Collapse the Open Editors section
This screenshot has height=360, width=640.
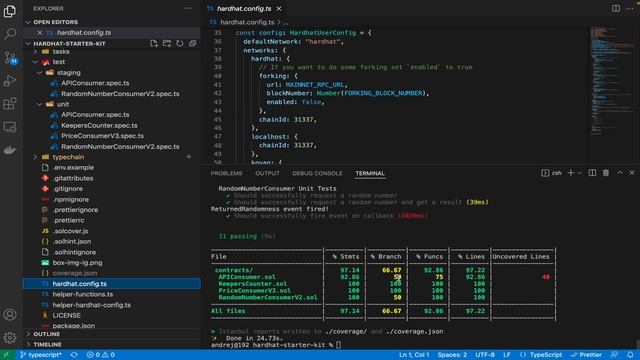click(x=111, y=22)
